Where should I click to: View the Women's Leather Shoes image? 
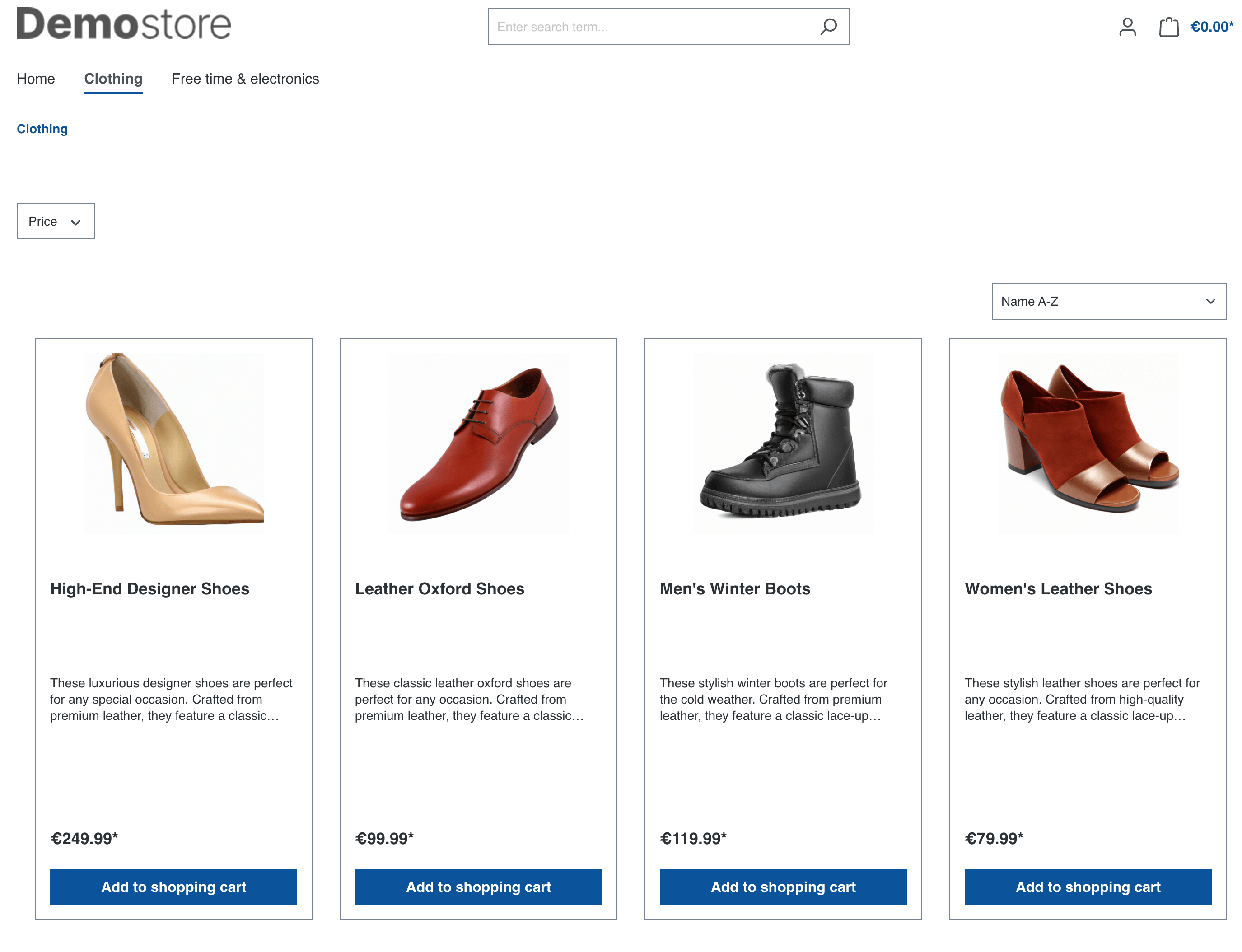(1088, 443)
